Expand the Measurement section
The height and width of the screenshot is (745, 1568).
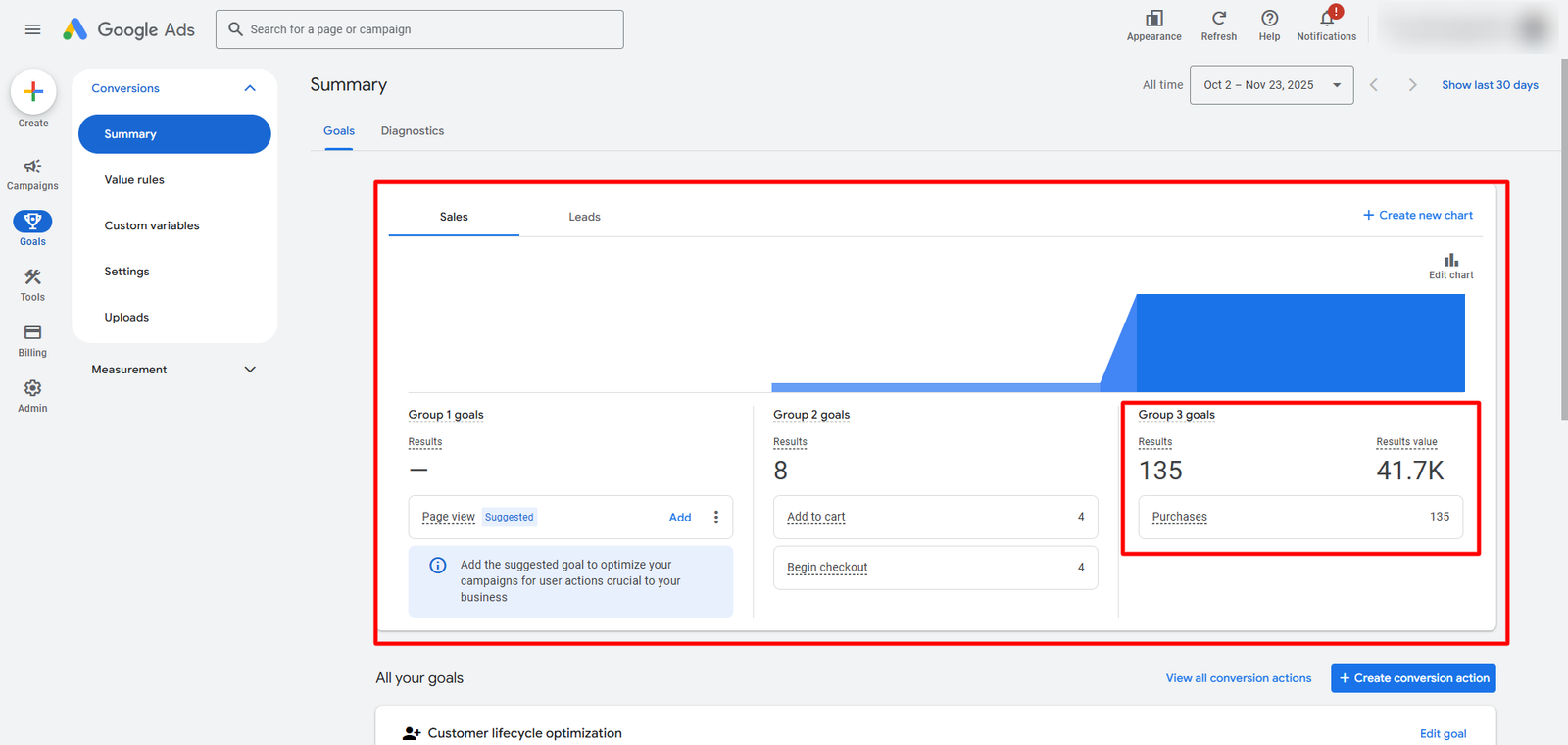pyautogui.click(x=250, y=370)
